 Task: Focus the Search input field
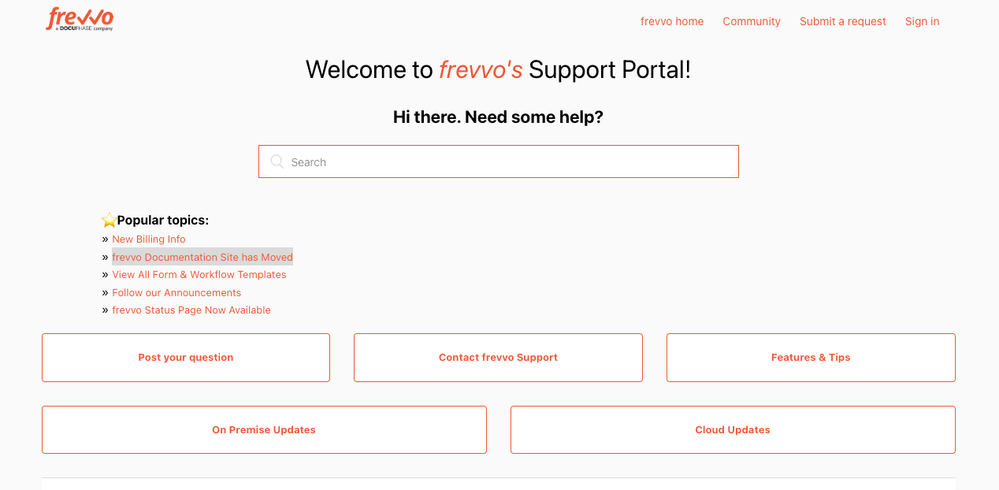pos(498,162)
